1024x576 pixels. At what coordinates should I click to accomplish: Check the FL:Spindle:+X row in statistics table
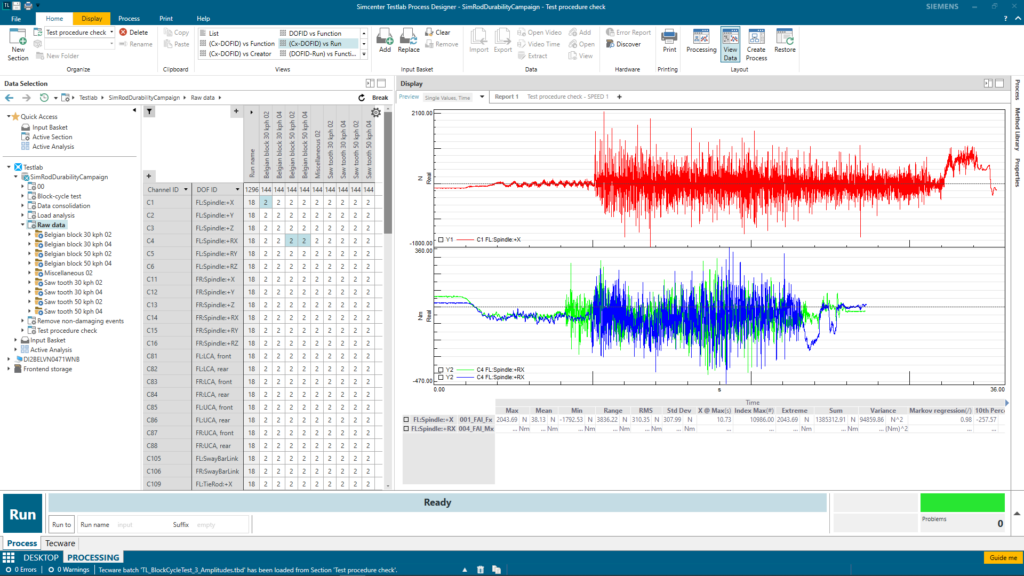point(406,420)
